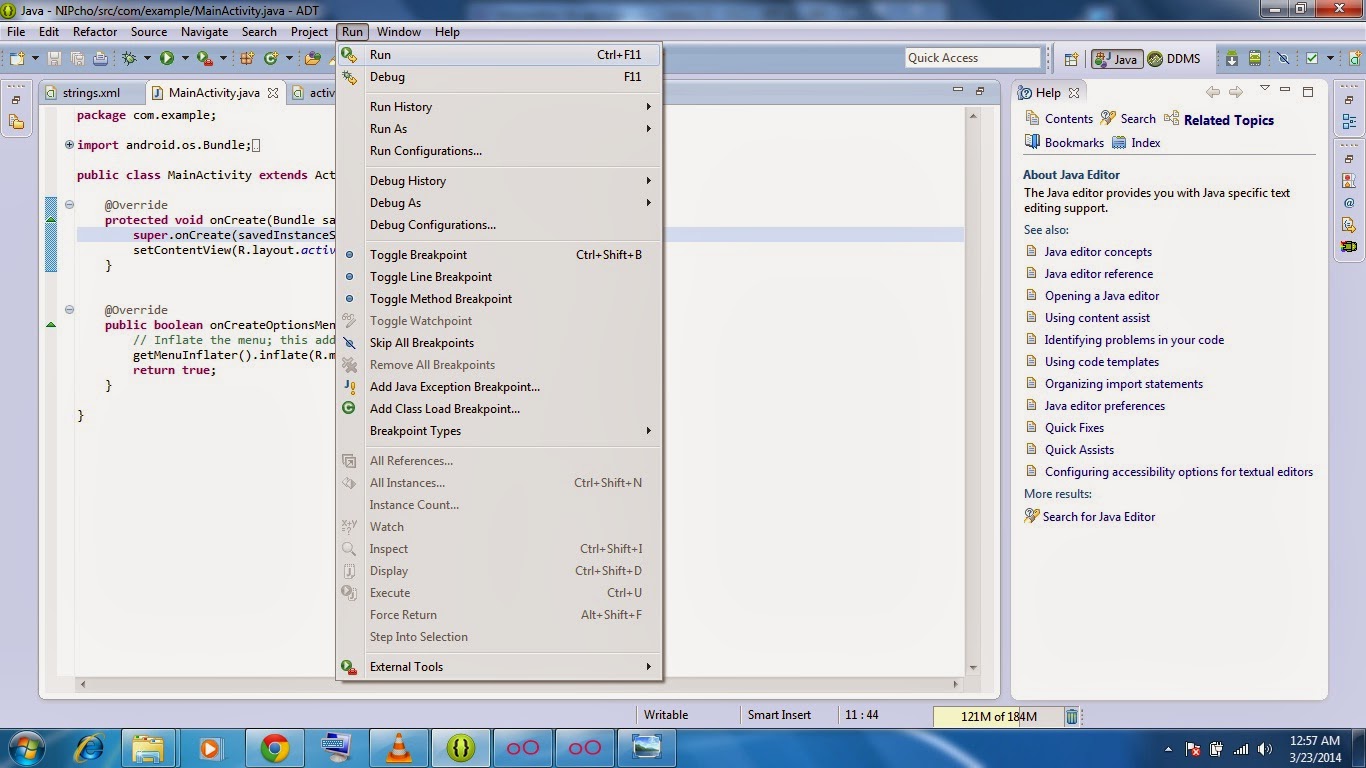
Task: Click the Save disk icon in toolbar
Action: pyautogui.click(x=54, y=58)
